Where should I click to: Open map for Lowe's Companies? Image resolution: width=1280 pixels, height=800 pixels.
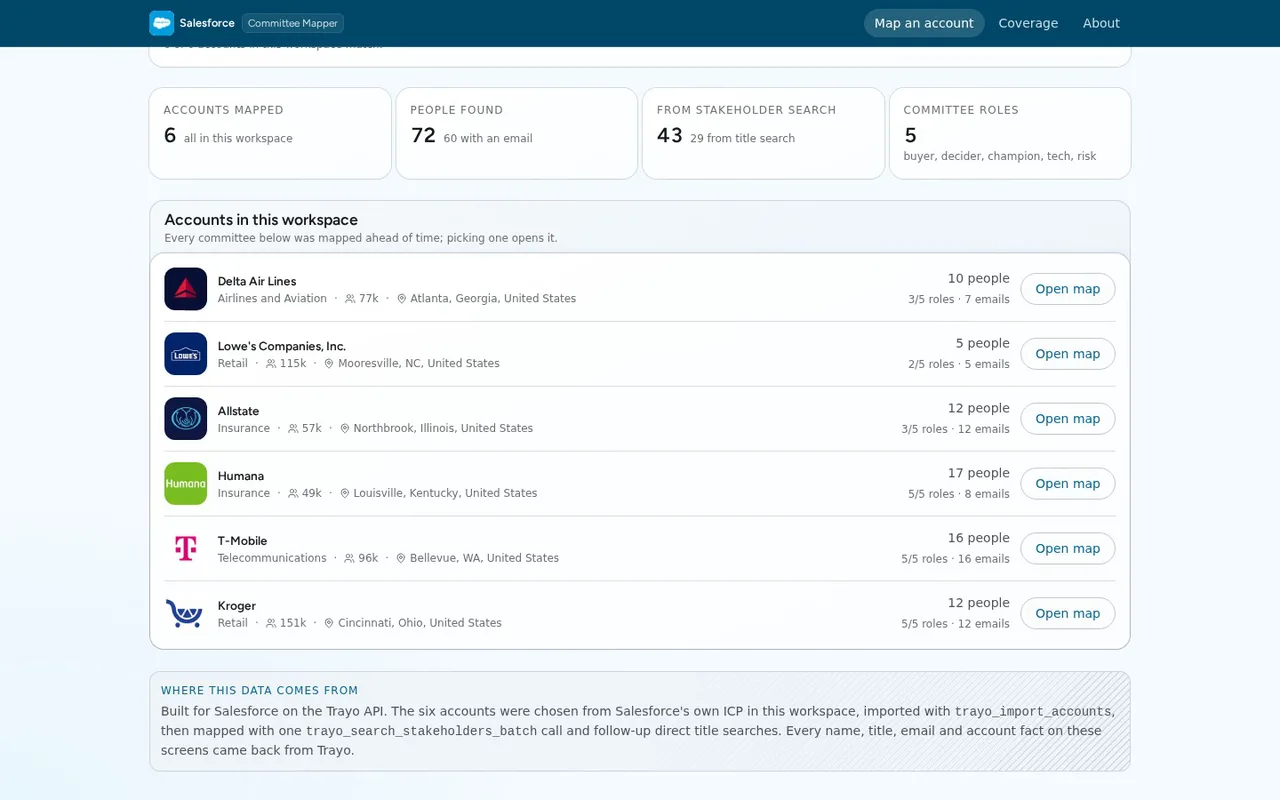(1067, 354)
